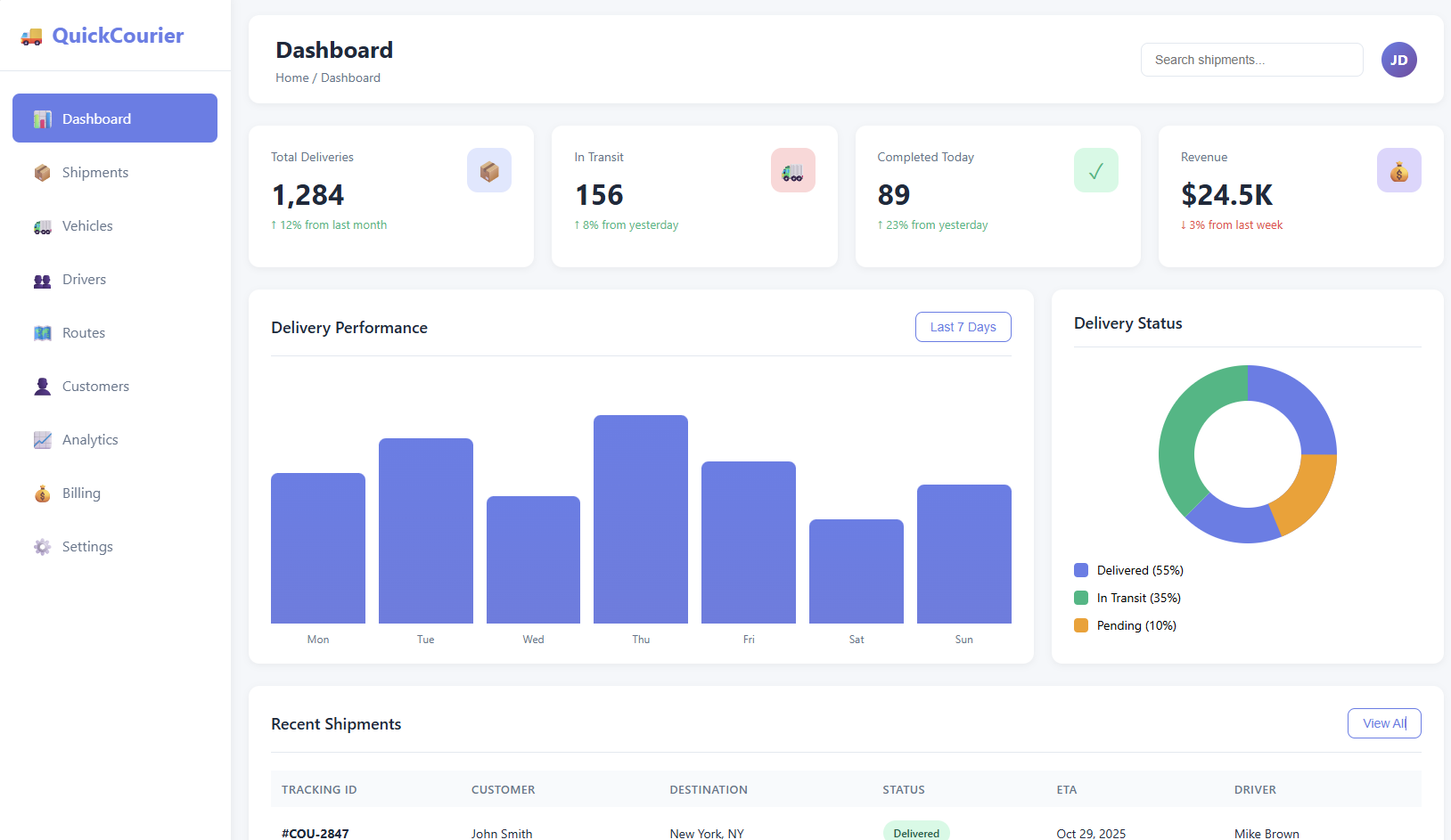
Task: Click the 1,284 total deliveries value
Action: click(x=307, y=194)
